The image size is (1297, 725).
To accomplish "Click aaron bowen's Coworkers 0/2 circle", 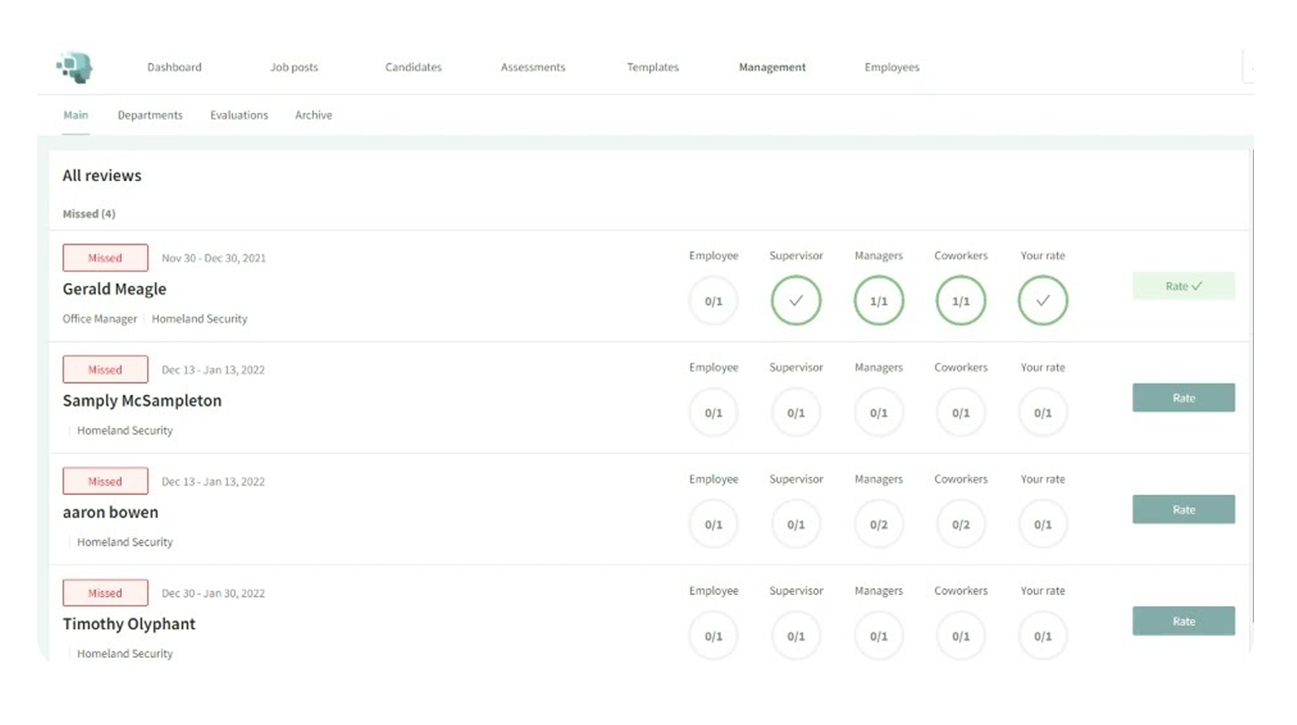I will click(x=961, y=524).
